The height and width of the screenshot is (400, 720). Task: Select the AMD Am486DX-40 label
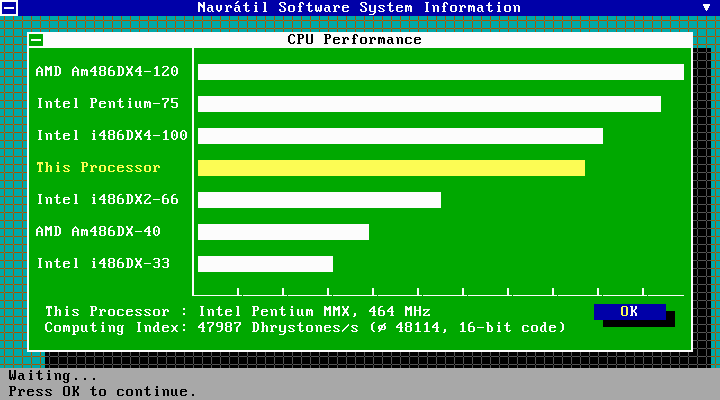click(98, 231)
